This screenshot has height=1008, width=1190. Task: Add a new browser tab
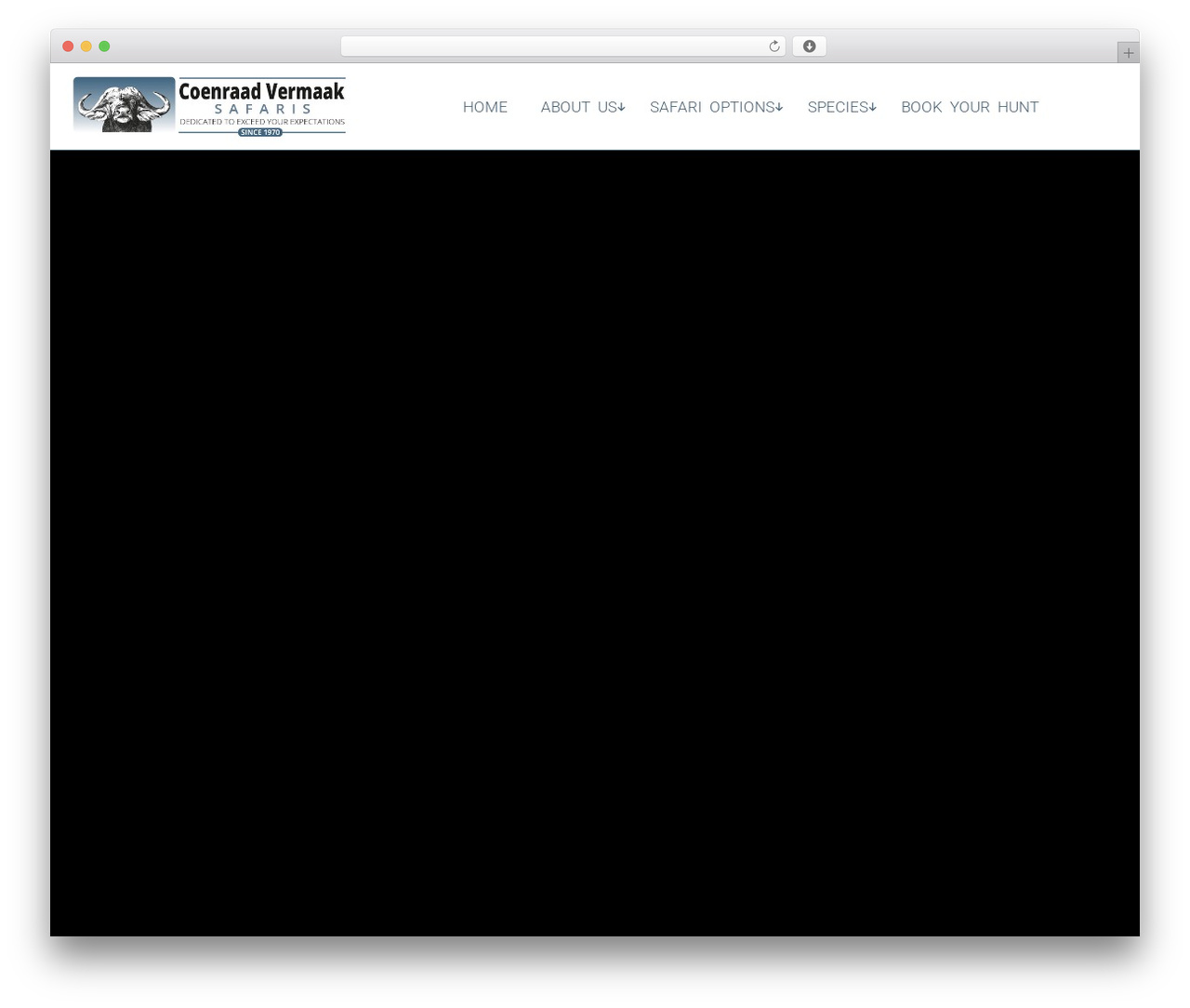coord(1128,53)
